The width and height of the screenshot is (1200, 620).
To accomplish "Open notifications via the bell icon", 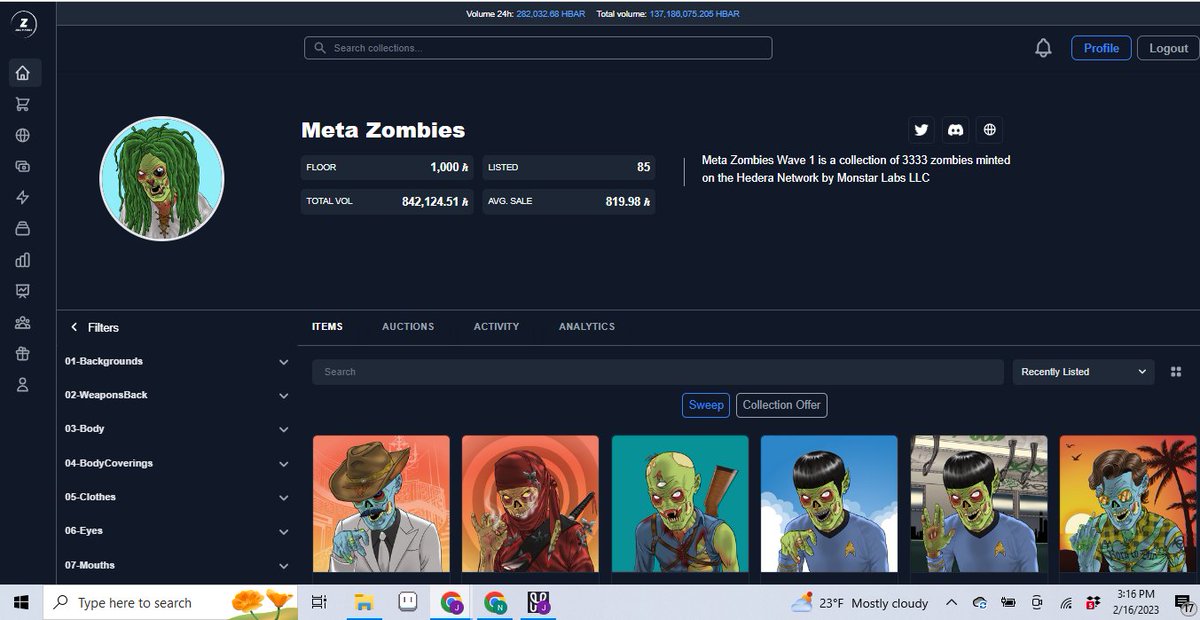I will click(1042, 47).
